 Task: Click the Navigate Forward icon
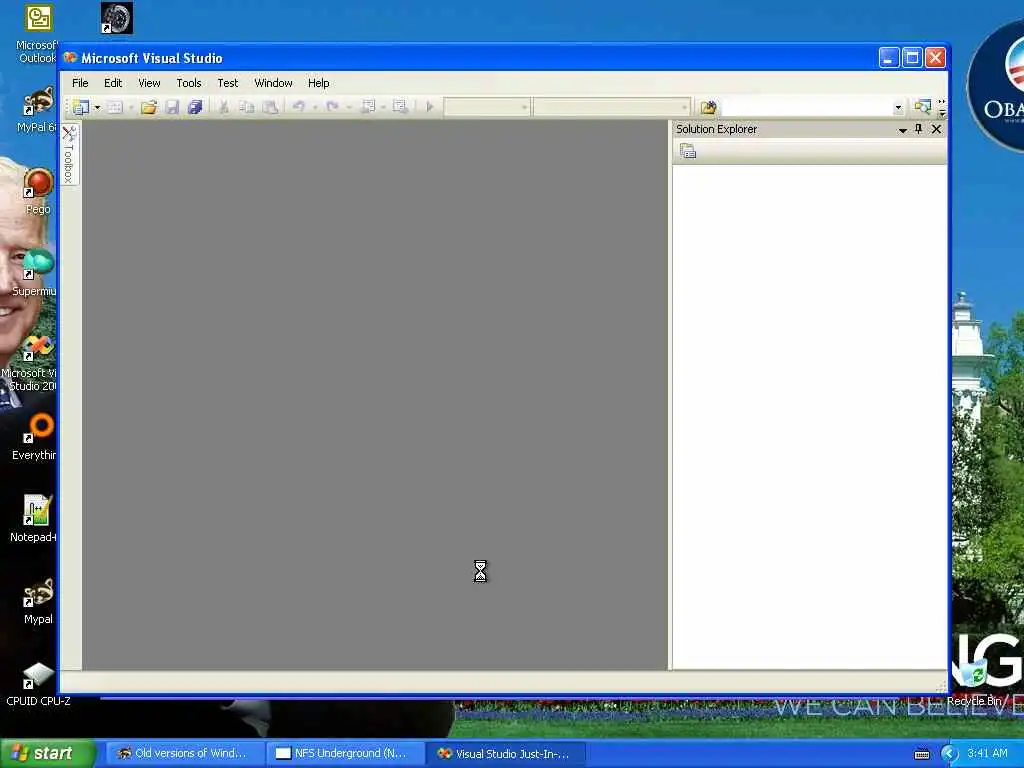coord(400,106)
